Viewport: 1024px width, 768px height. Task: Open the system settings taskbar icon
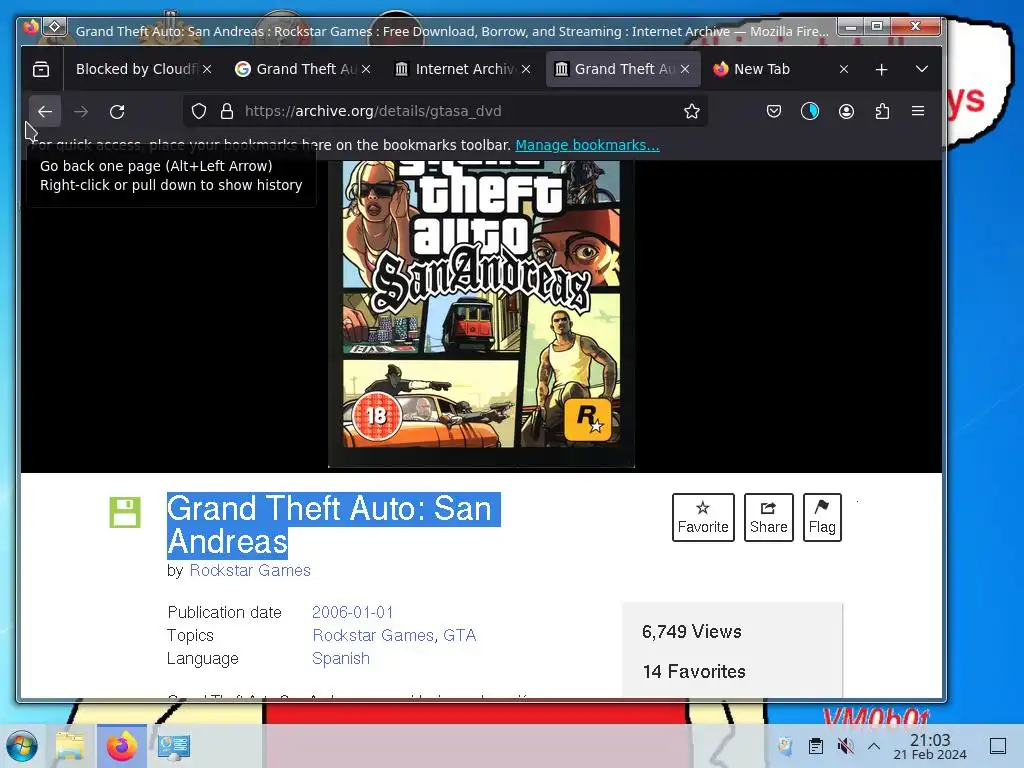click(174, 746)
